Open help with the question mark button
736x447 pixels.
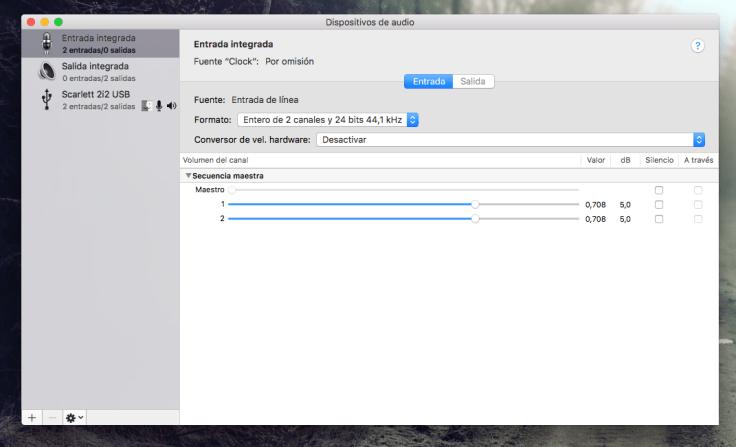point(697,46)
